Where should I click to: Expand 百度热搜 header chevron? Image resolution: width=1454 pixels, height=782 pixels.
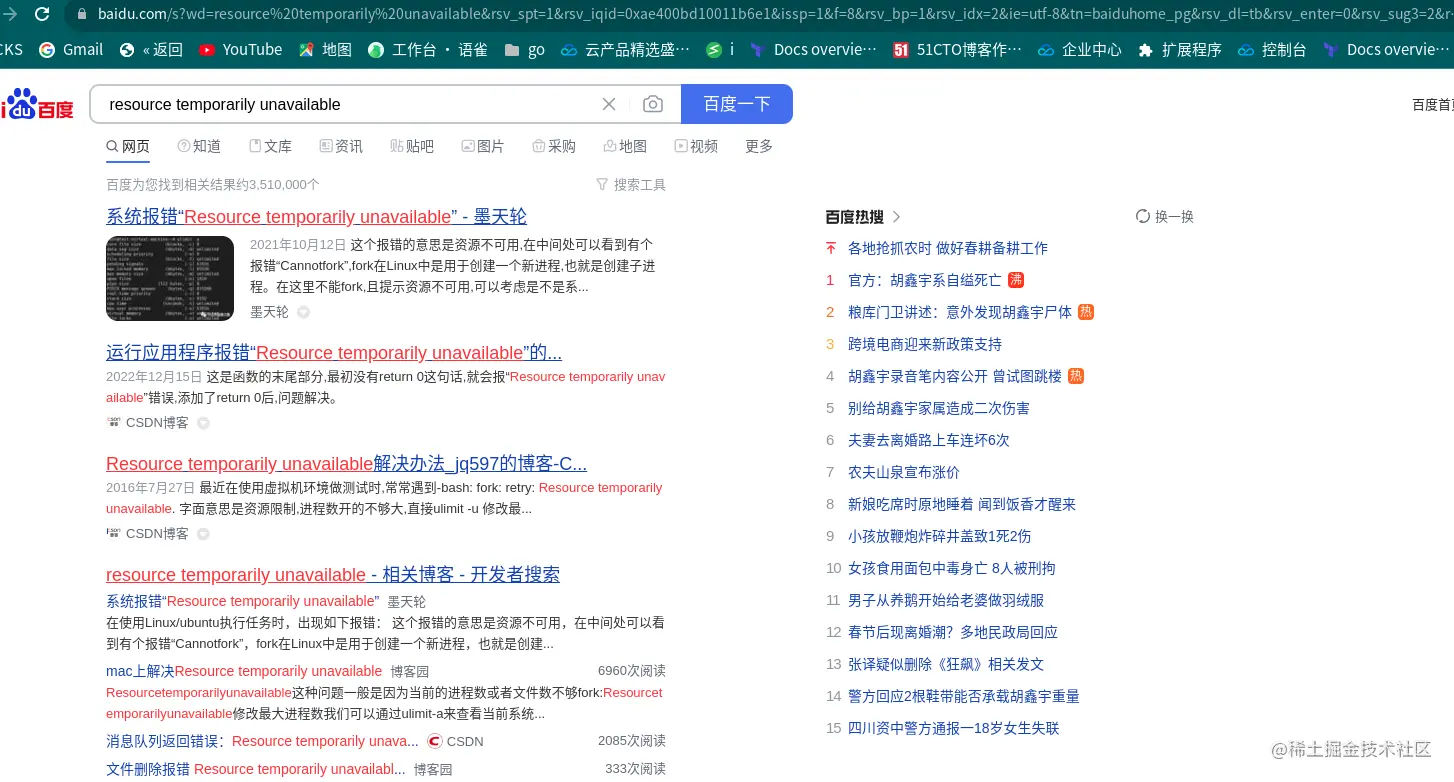(x=896, y=217)
